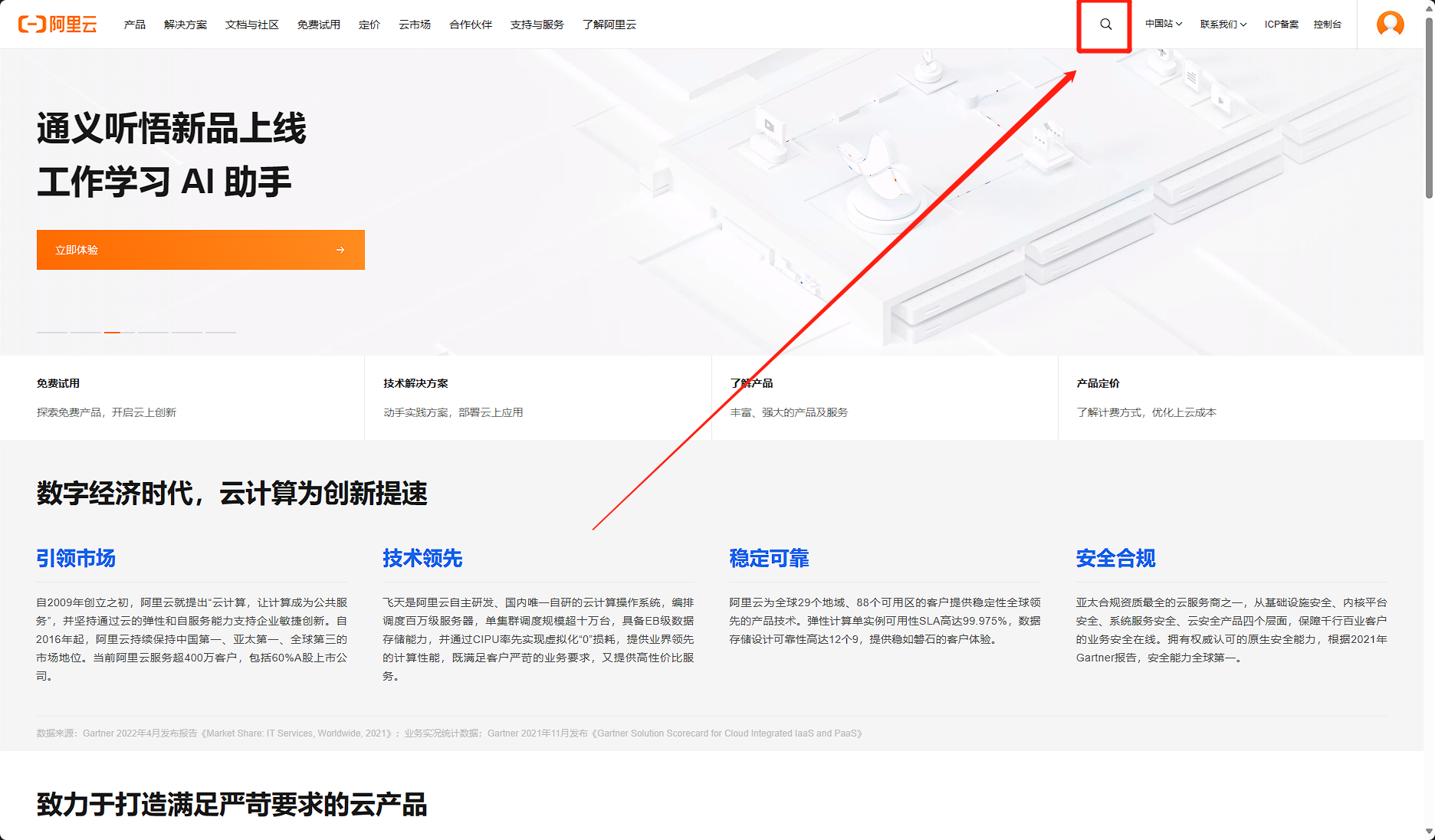Open the 免费试用 nav item
The height and width of the screenshot is (840, 1435).
pyautogui.click(x=319, y=25)
